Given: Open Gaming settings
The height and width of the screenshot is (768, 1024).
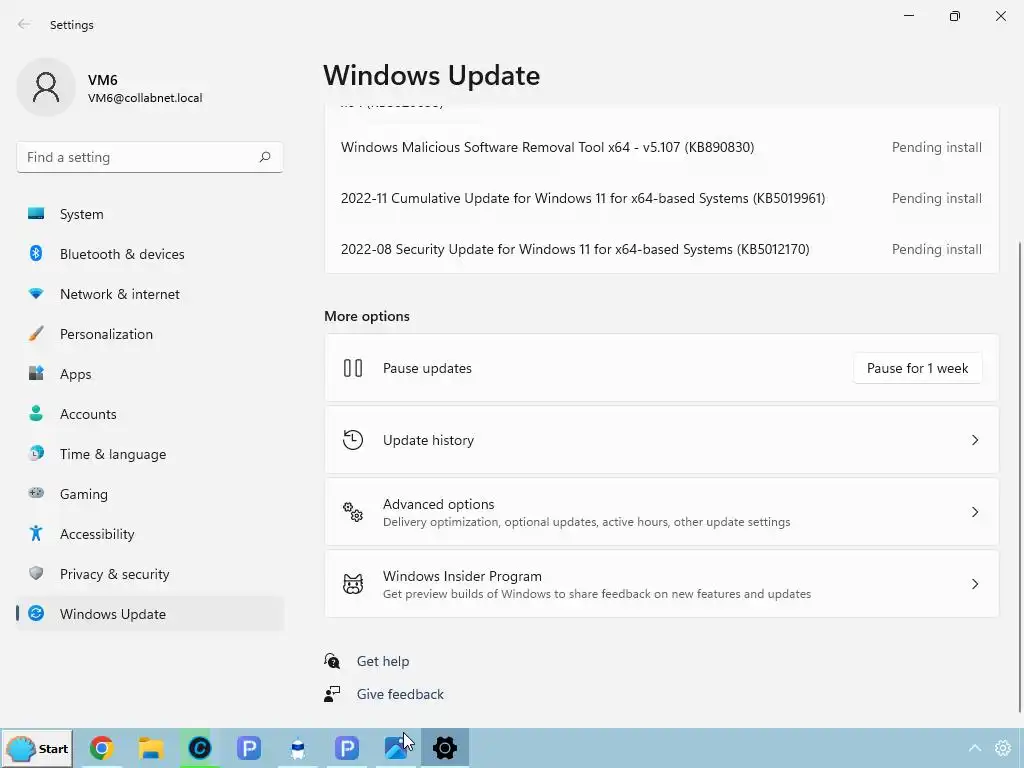Looking at the screenshot, I should (150, 494).
